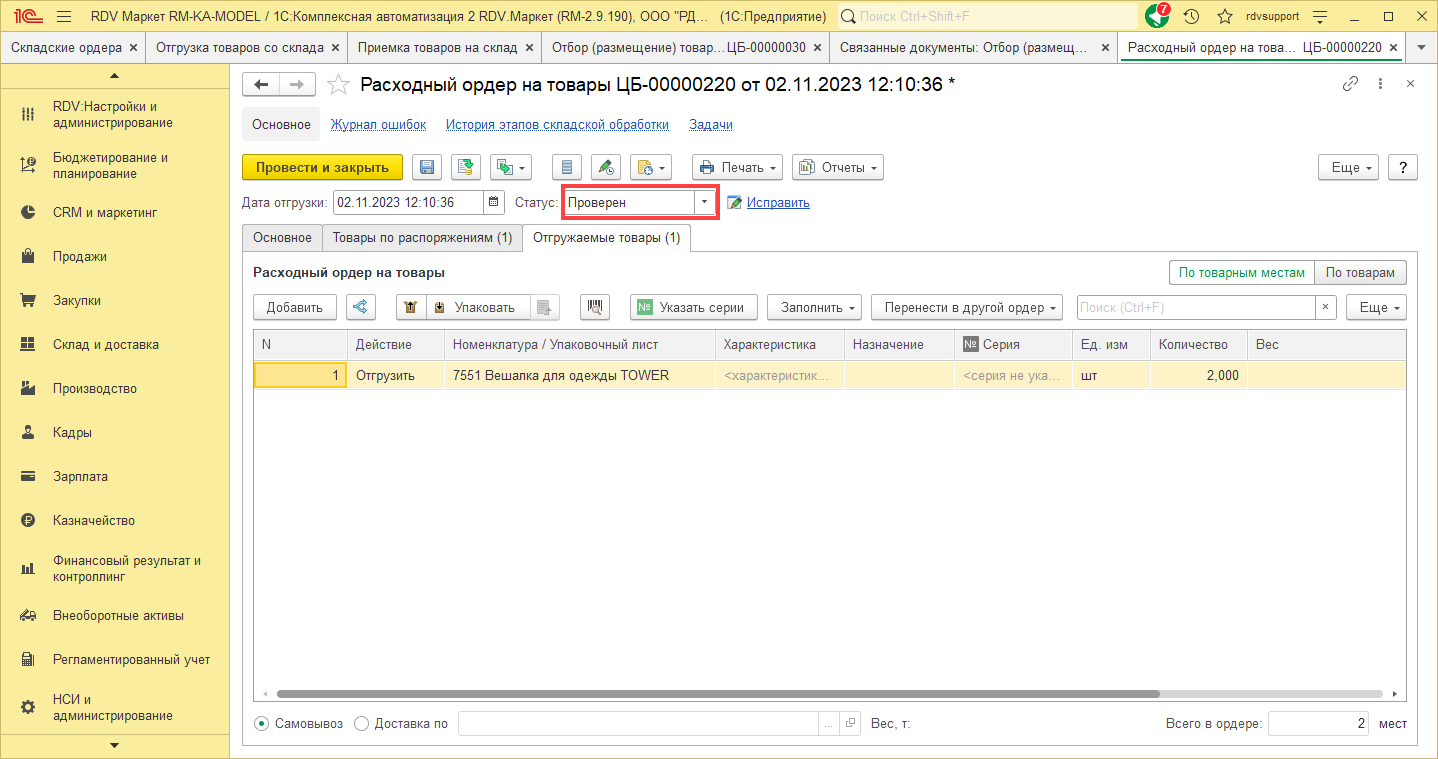Click the Провести и закрыть button
1438x759 pixels.
[322, 167]
